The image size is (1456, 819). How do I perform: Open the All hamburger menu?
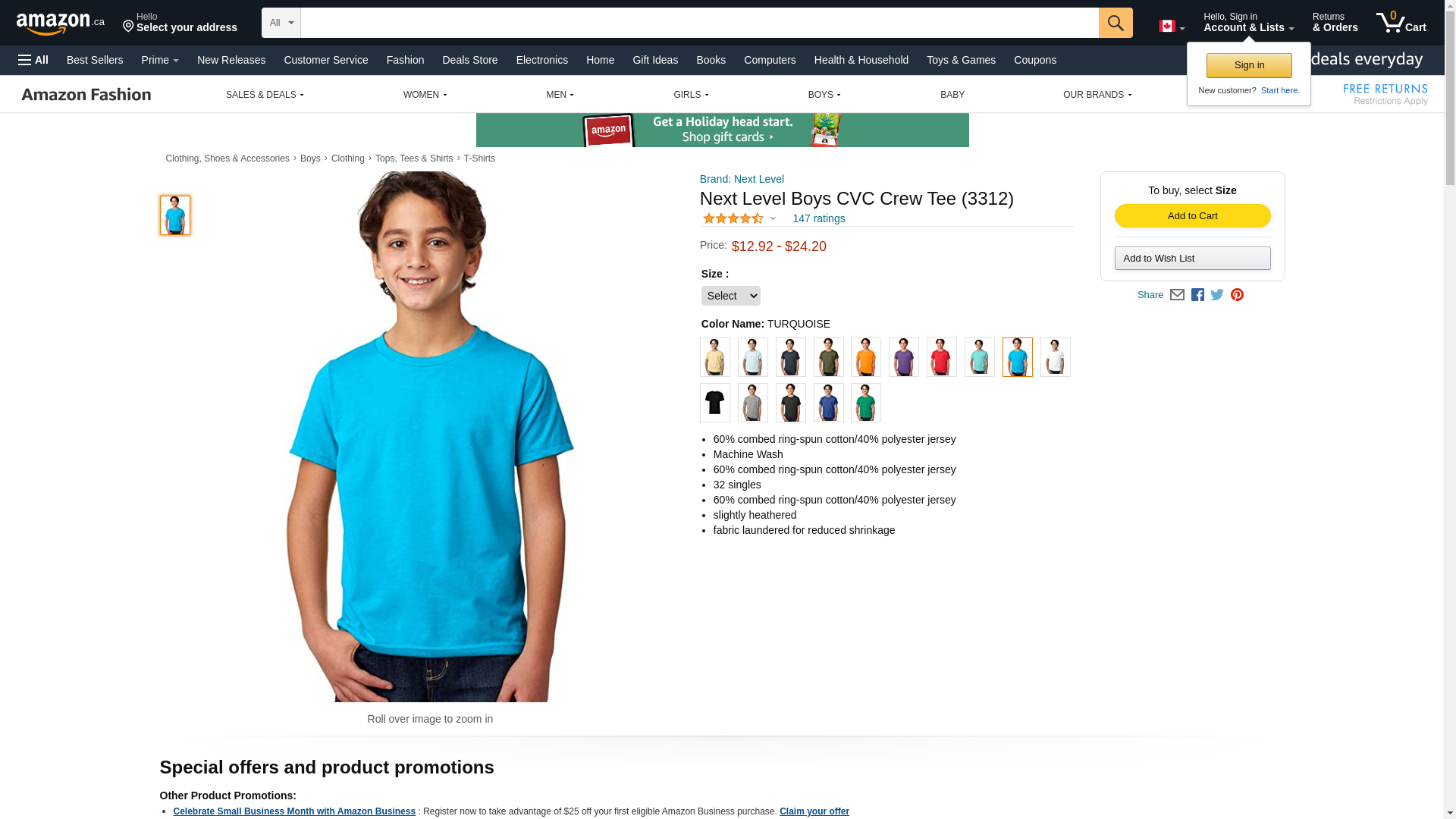coord(33,60)
